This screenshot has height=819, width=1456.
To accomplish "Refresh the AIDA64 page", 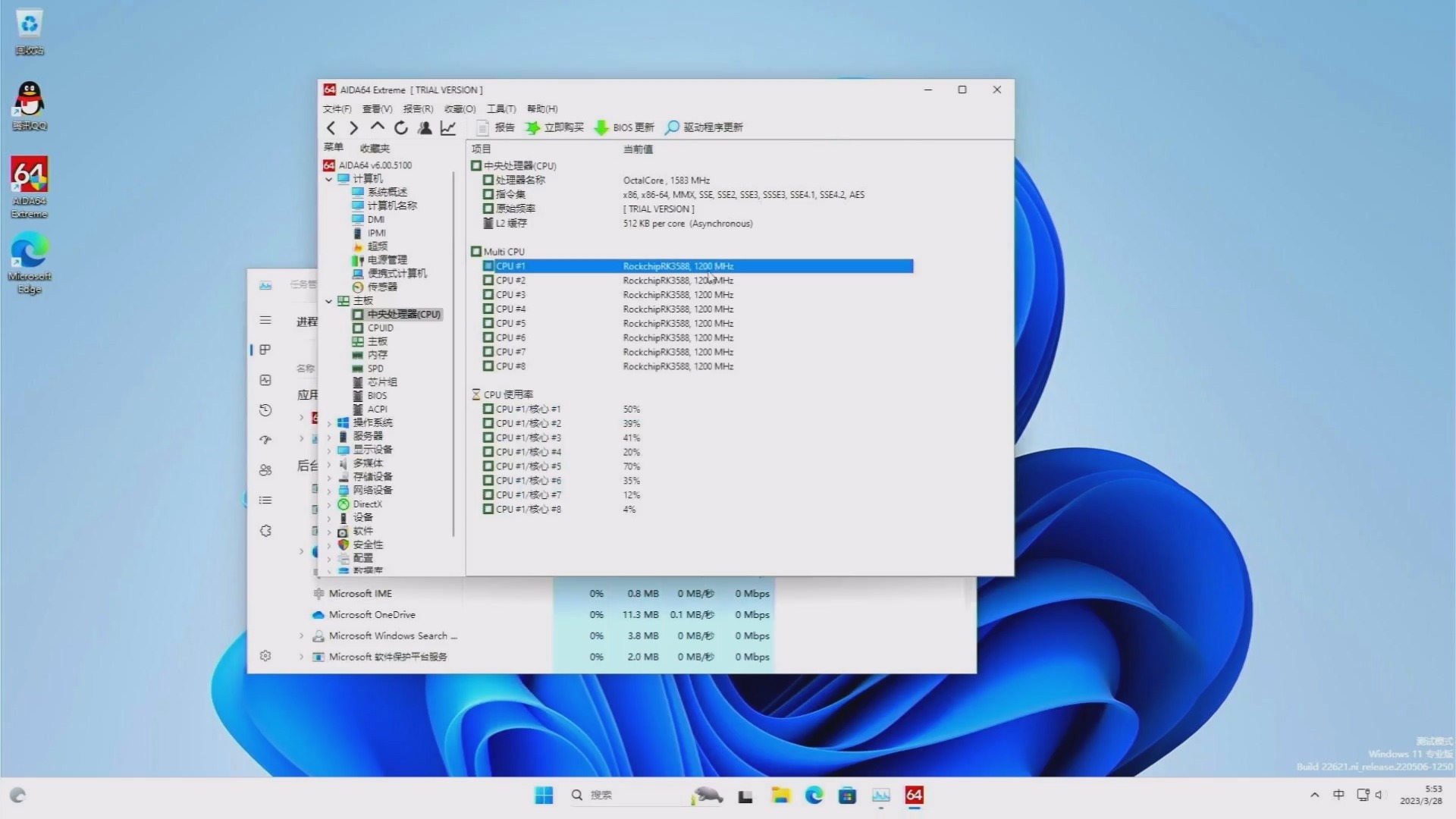I will 401,127.
